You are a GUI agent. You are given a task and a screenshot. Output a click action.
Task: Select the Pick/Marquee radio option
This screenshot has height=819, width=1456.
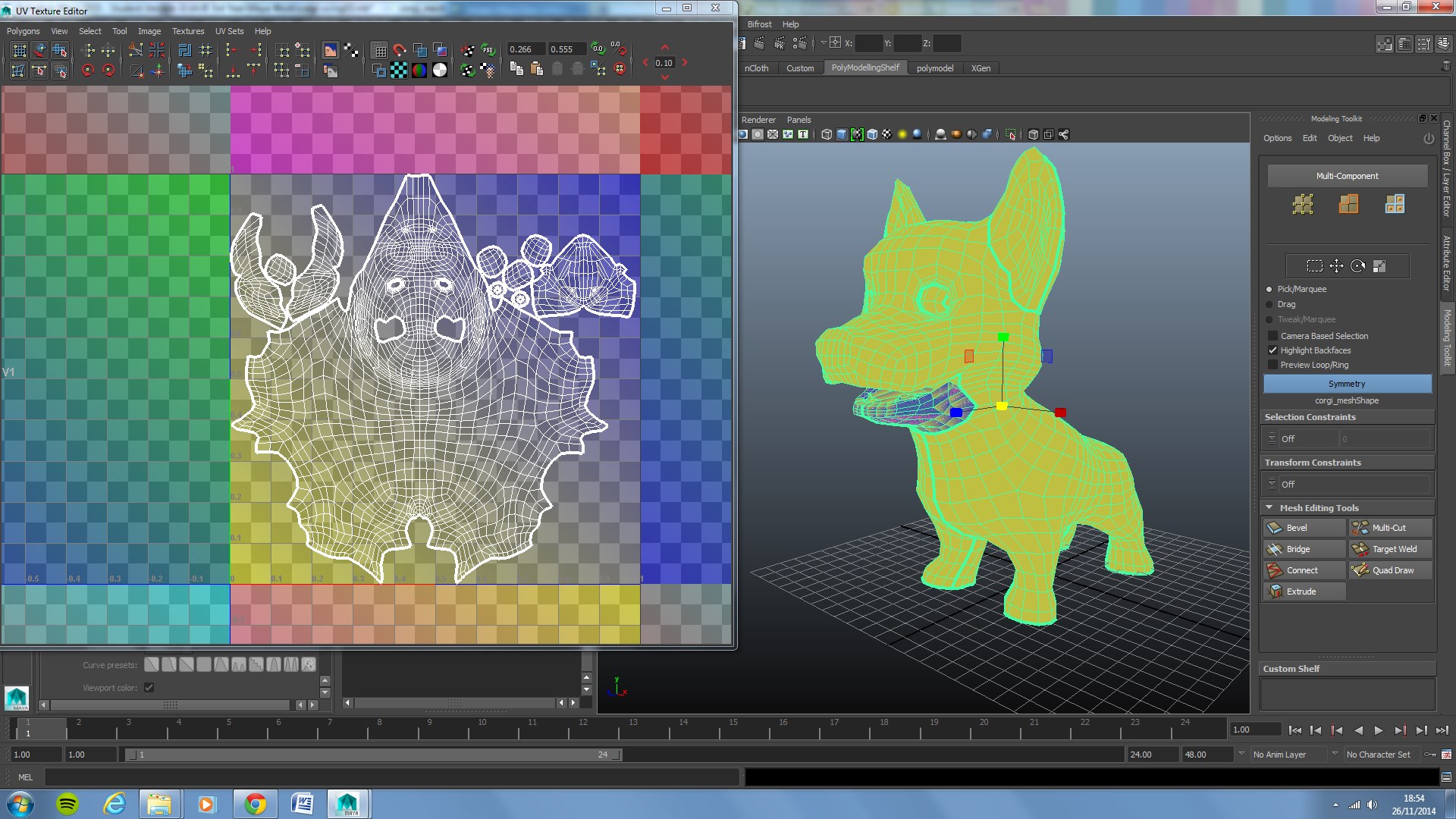tap(1269, 289)
